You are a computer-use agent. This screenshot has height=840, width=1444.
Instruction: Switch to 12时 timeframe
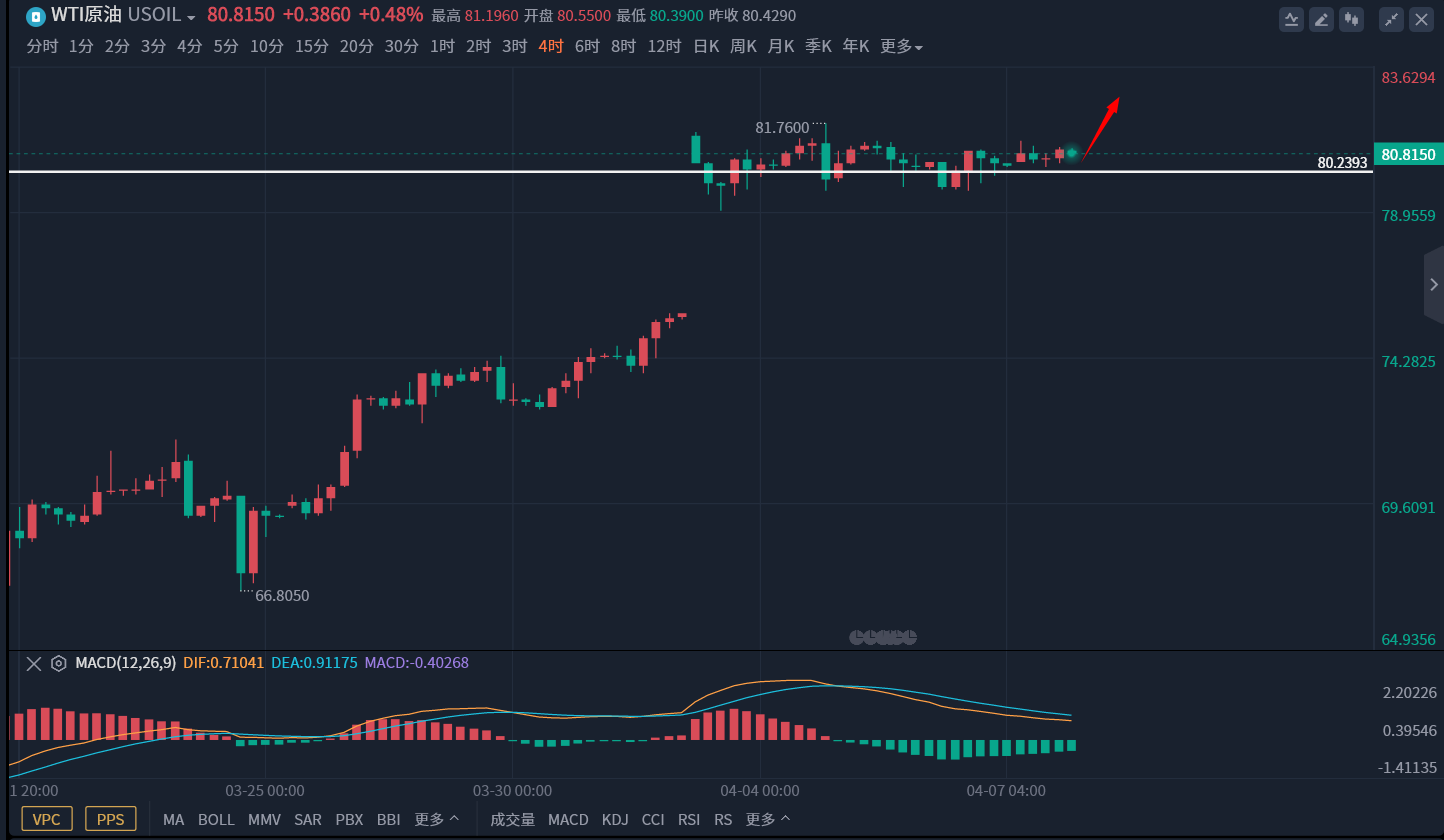[x=664, y=46]
